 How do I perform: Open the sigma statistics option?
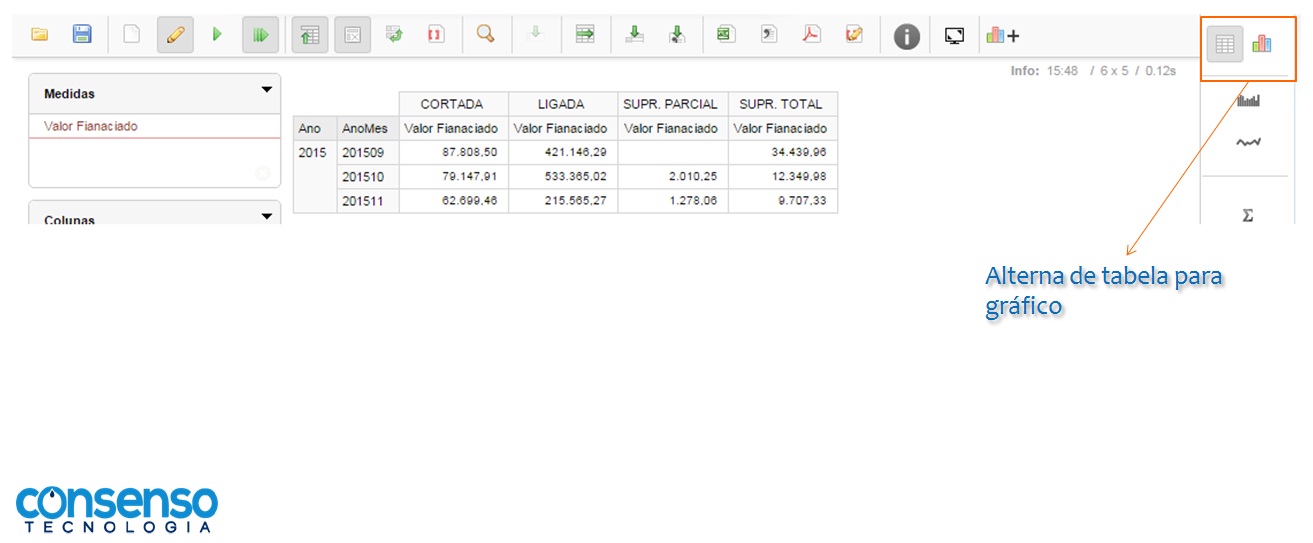tap(1247, 215)
